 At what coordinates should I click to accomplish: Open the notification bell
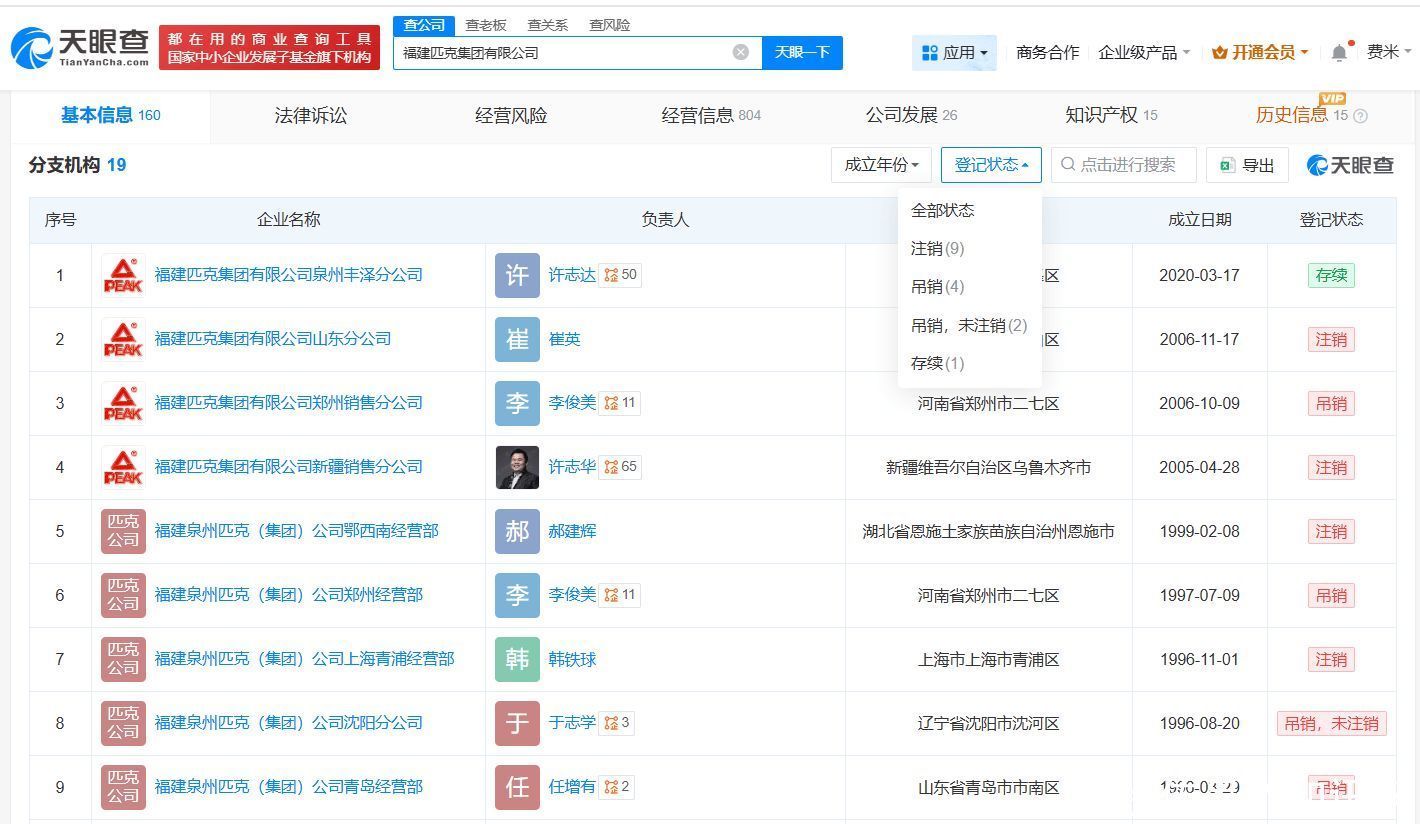point(1340,52)
